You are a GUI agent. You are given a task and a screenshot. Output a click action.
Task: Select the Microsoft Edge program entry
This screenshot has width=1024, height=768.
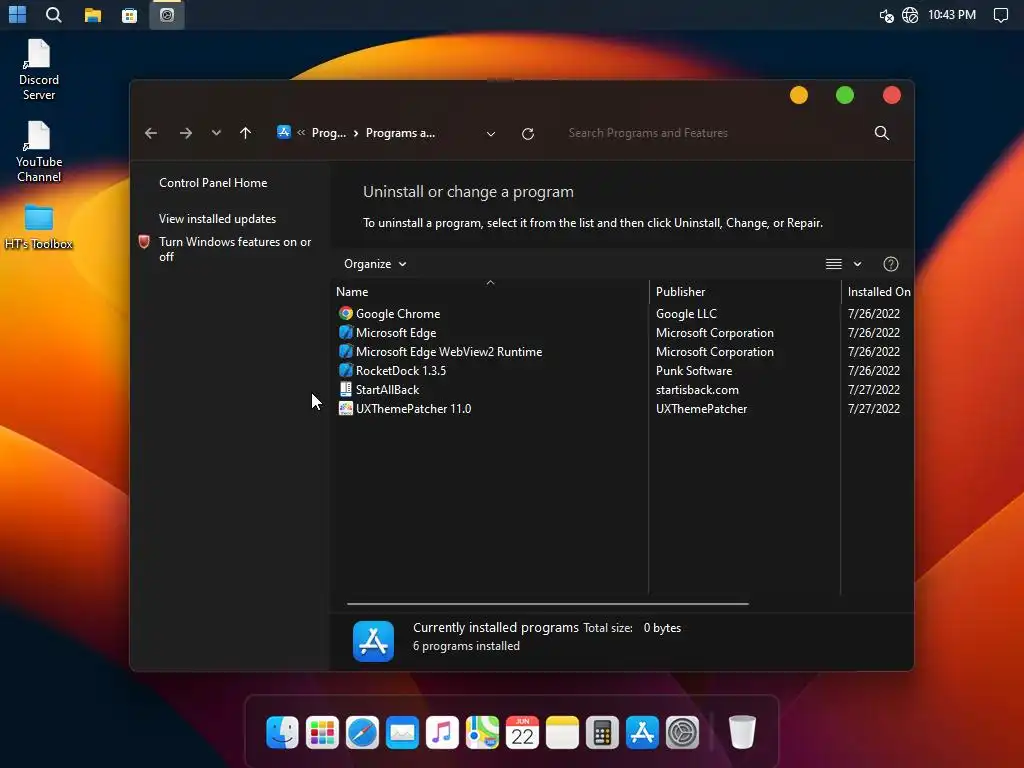tap(396, 333)
